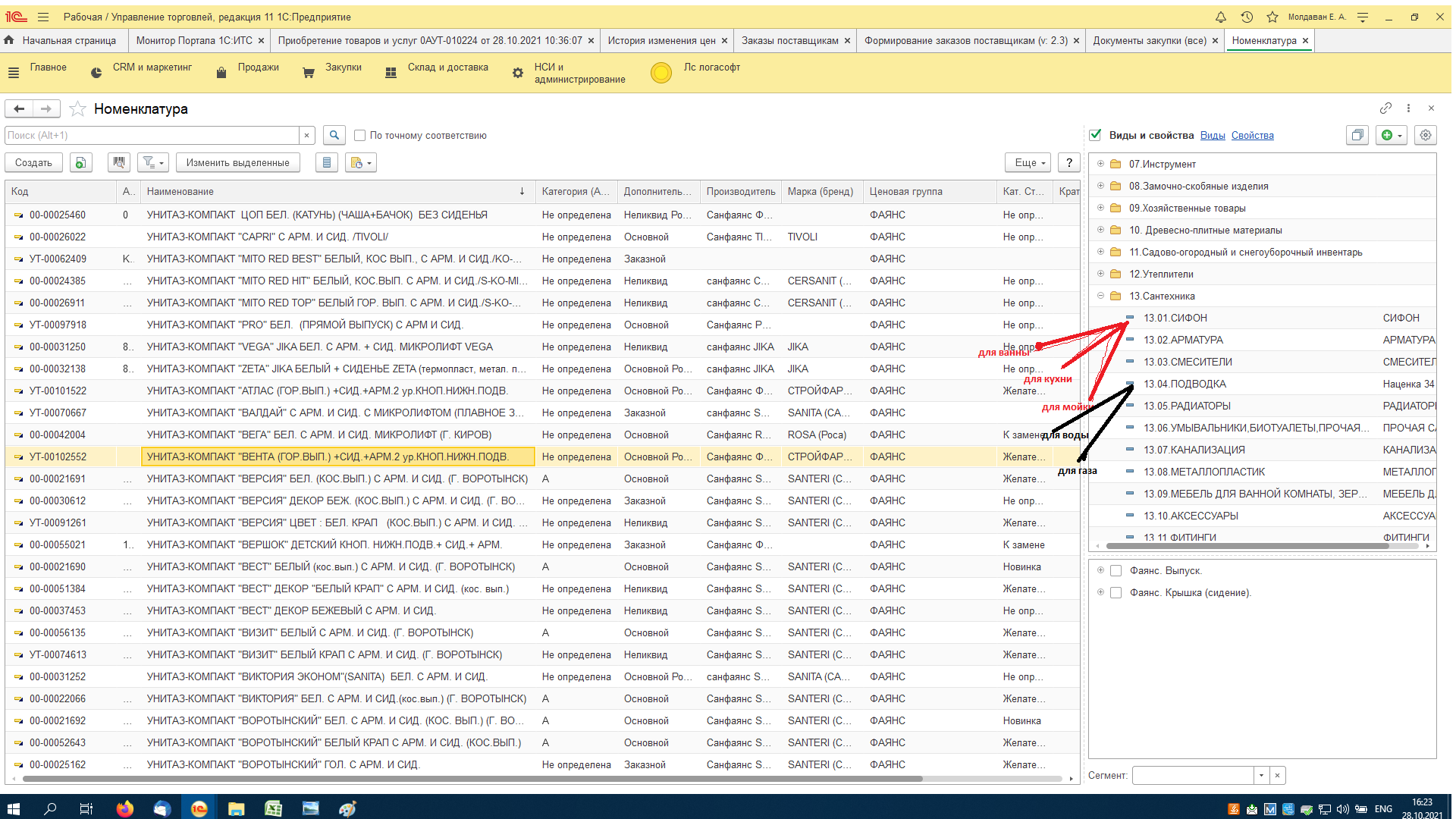Open the notifications bell icon
The height and width of the screenshot is (819, 1456).
[x=1220, y=17]
